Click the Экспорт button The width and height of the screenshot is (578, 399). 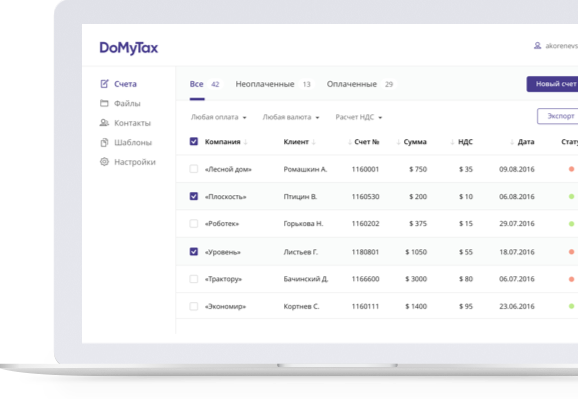click(x=557, y=116)
